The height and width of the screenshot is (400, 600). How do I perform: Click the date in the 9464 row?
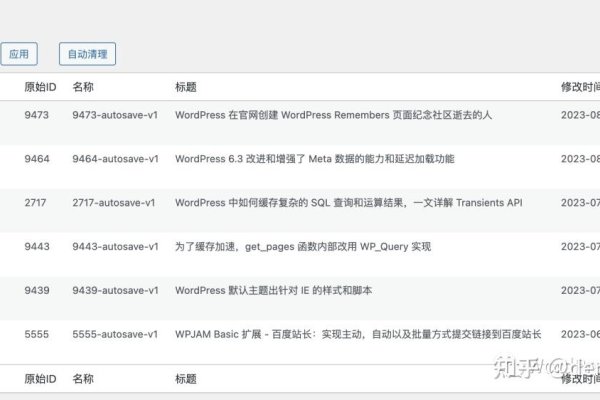tap(580, 159)
